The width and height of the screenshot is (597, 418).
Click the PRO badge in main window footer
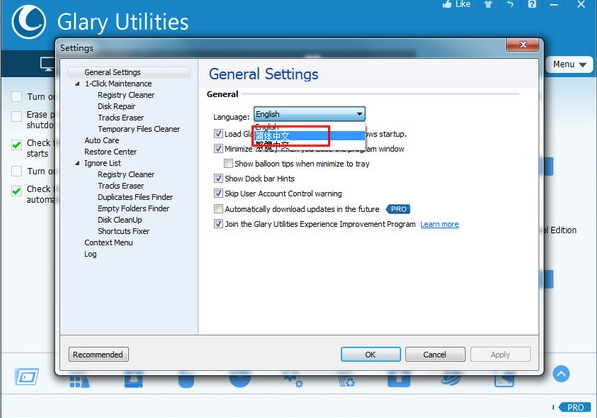(x=575, y=407)
